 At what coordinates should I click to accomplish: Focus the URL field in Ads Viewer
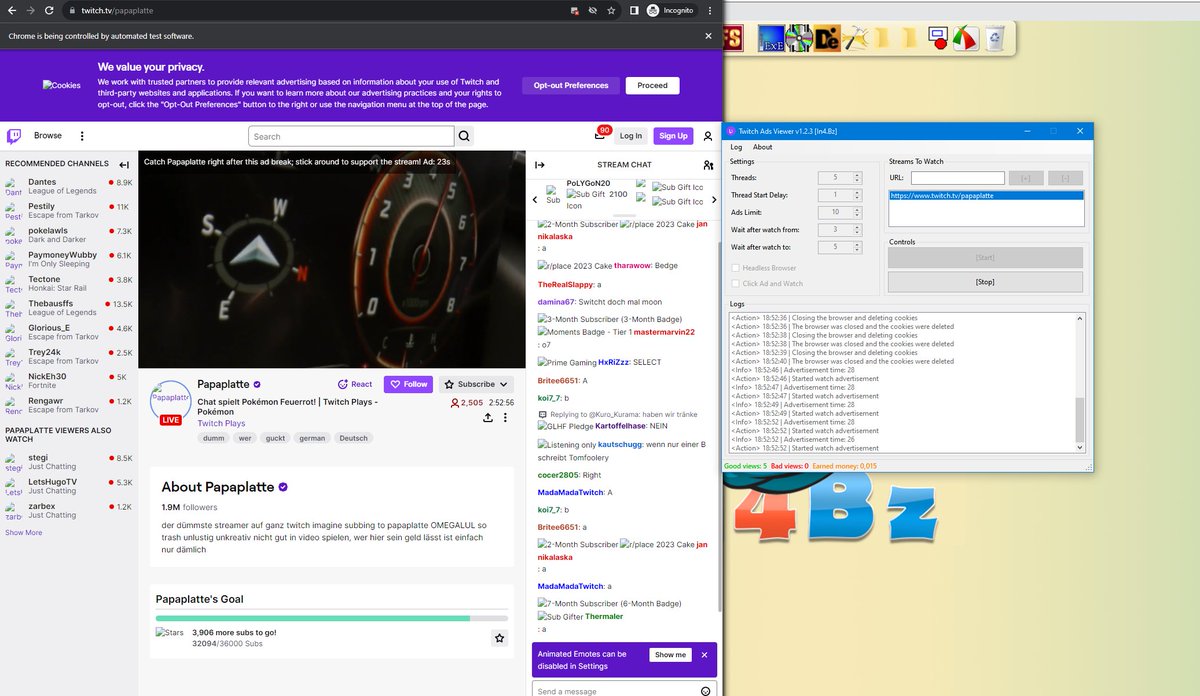coord(957,178)
